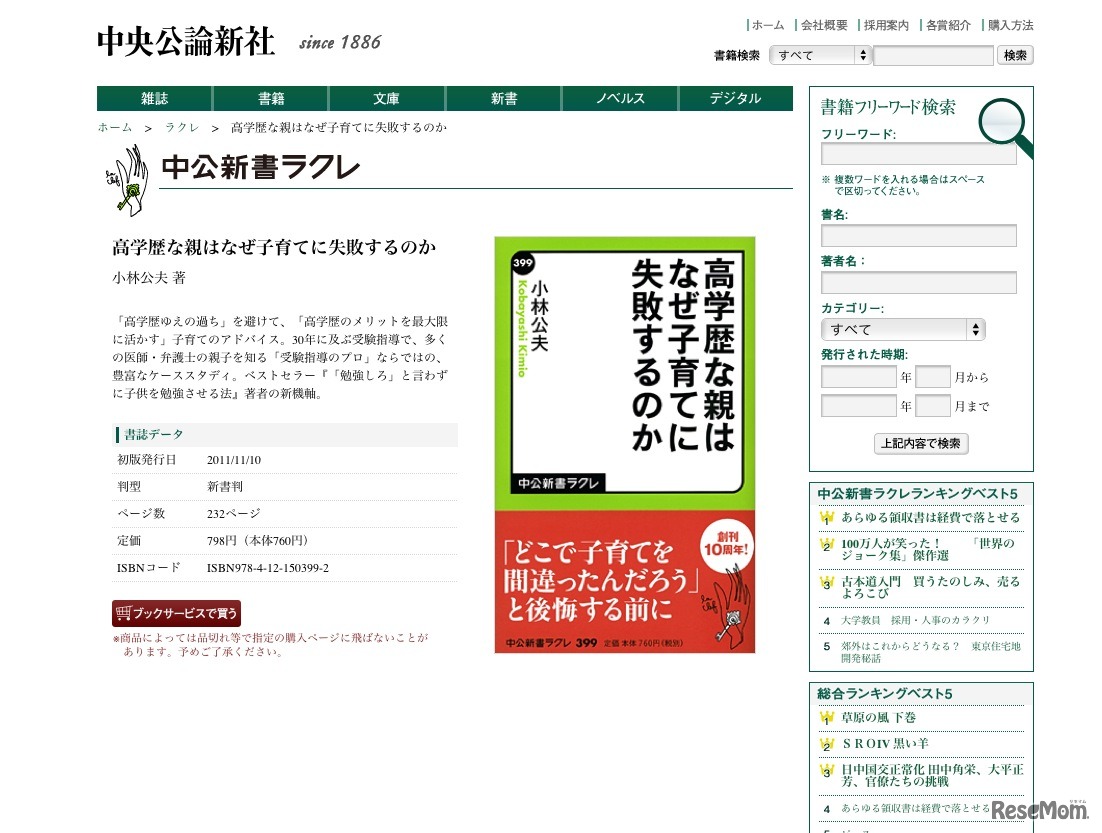This screenshot has width=1102, height=833.
Task: Expand the 書籍検索 すべて dropdown in header
Action: pyautogui.click(x=820, y=55)
